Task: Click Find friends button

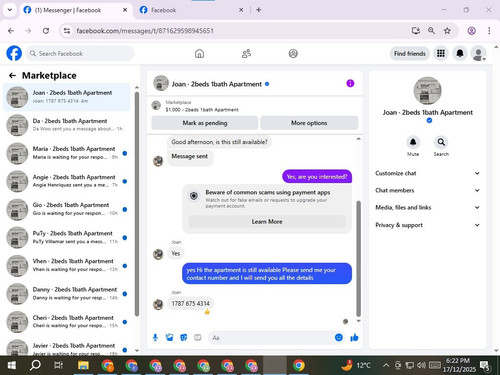Action: (410, 53)
